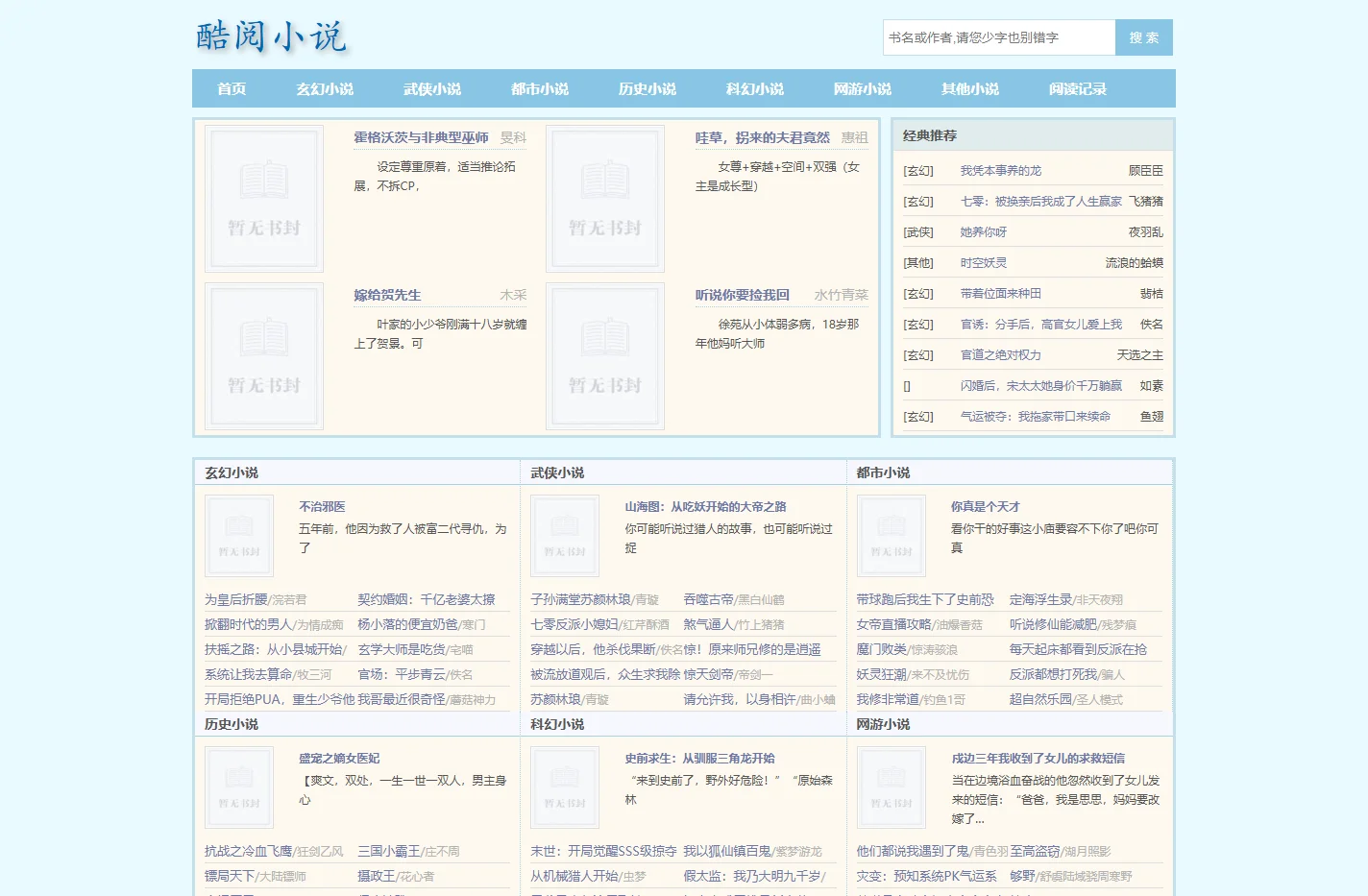
Task: Open cover thumbnail for 史前求生：从驯服三角龙开始
Action: [565, 787]
